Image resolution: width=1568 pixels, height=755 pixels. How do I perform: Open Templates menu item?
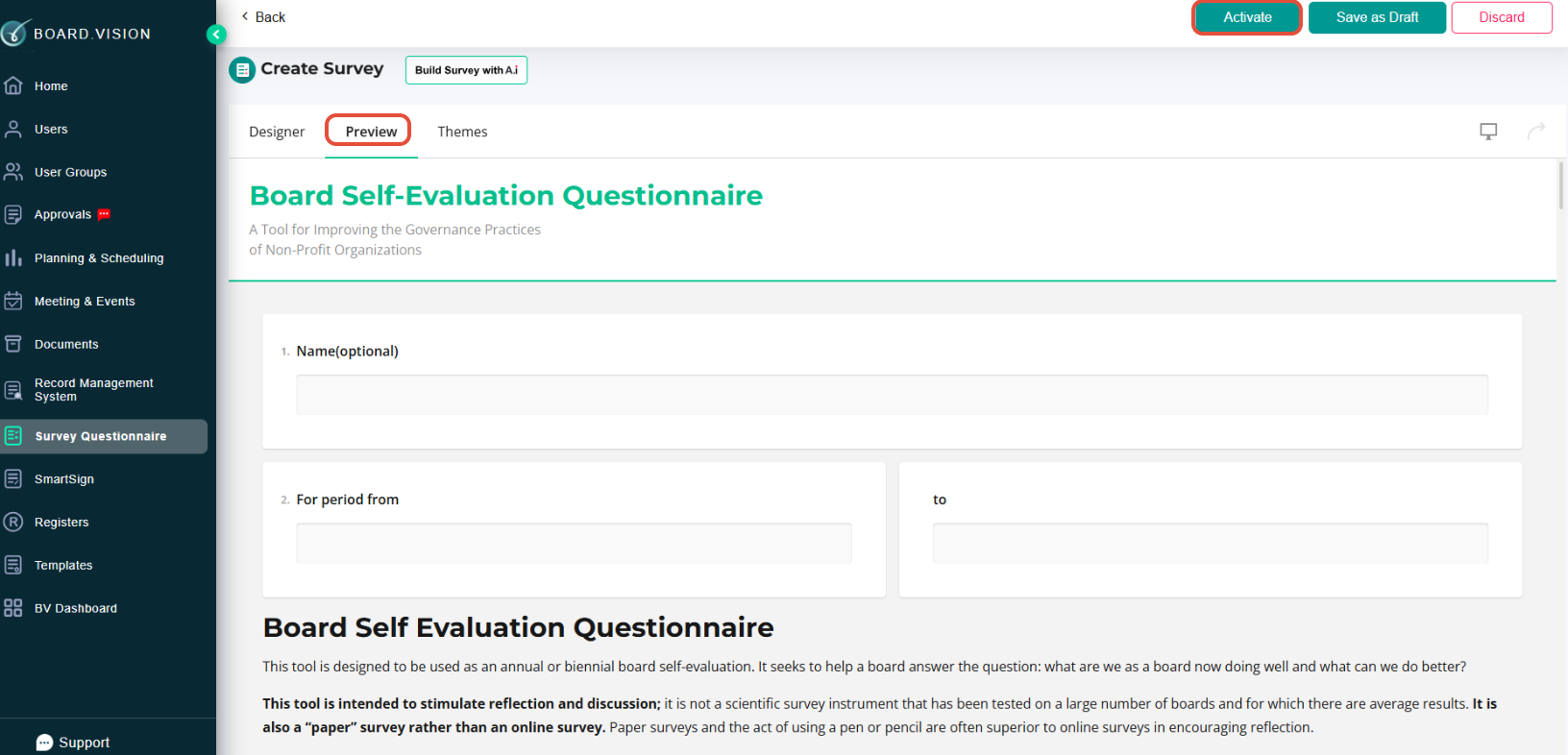(x=63, y=565)
